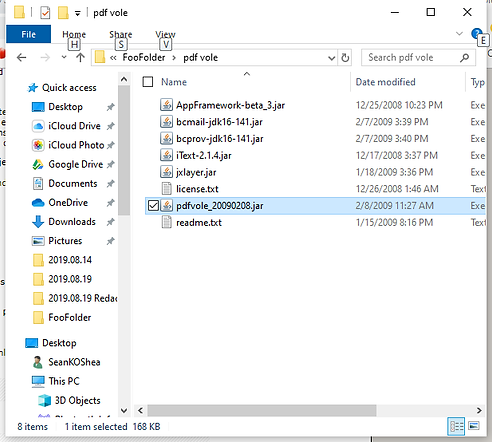Open the View ribbon tab
492x442 pixels.
click(x=165, y=34)
